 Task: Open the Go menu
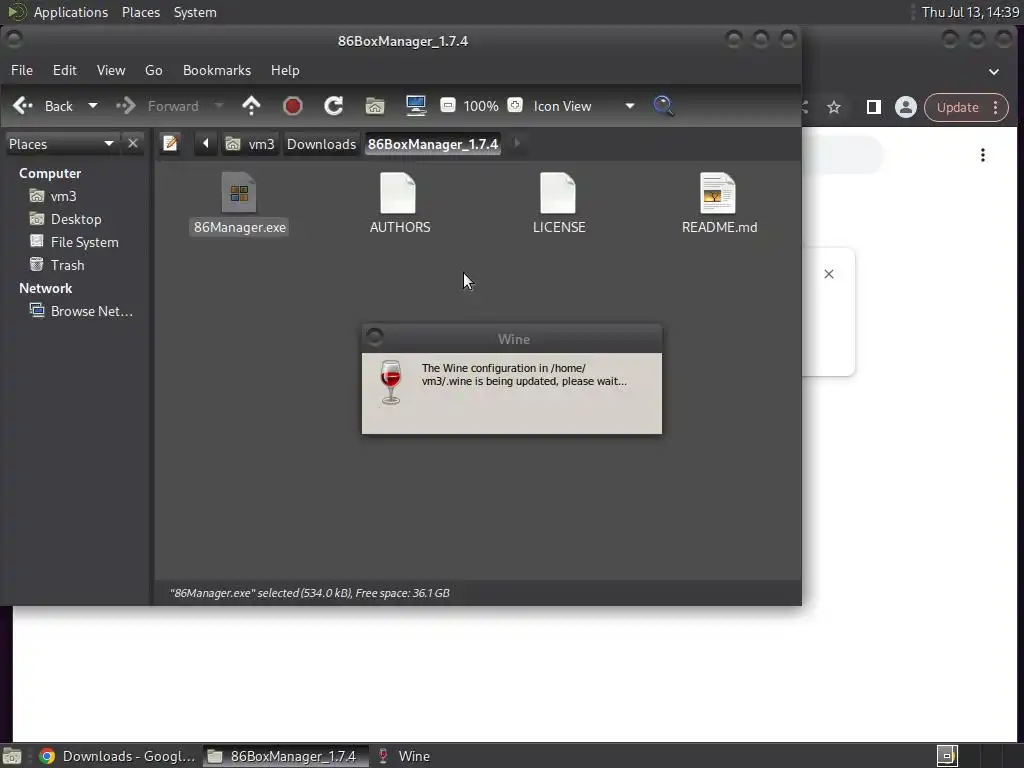pos(153,70)
